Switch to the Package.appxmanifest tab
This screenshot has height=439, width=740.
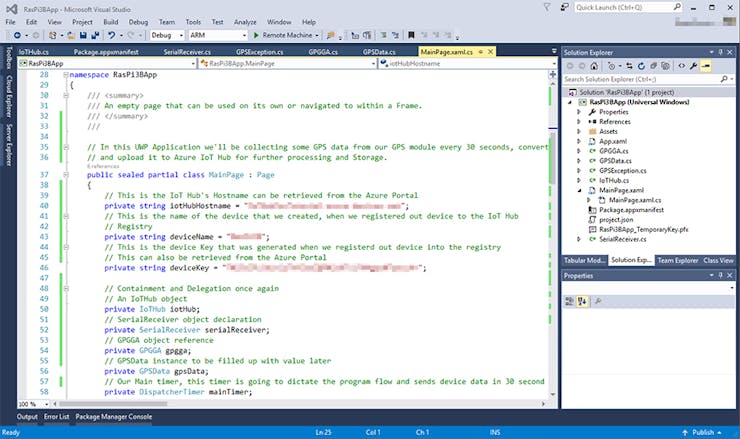106,52
